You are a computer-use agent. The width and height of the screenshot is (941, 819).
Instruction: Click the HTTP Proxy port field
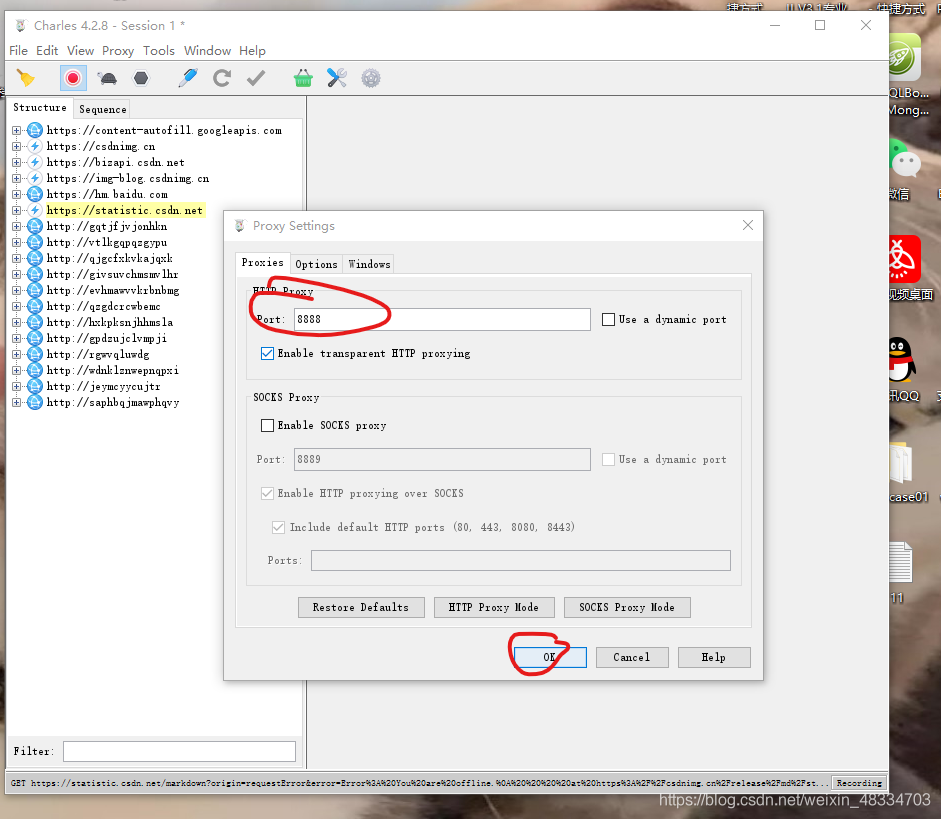[442, 319]
